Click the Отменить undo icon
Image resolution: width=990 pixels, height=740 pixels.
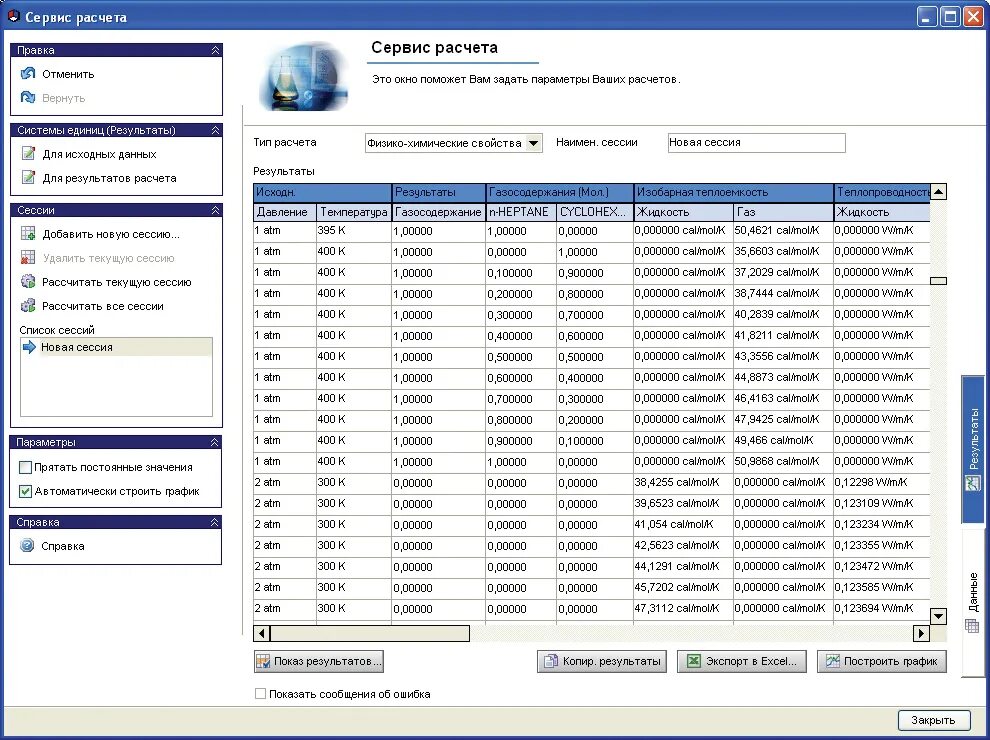[x=28, y=74]
